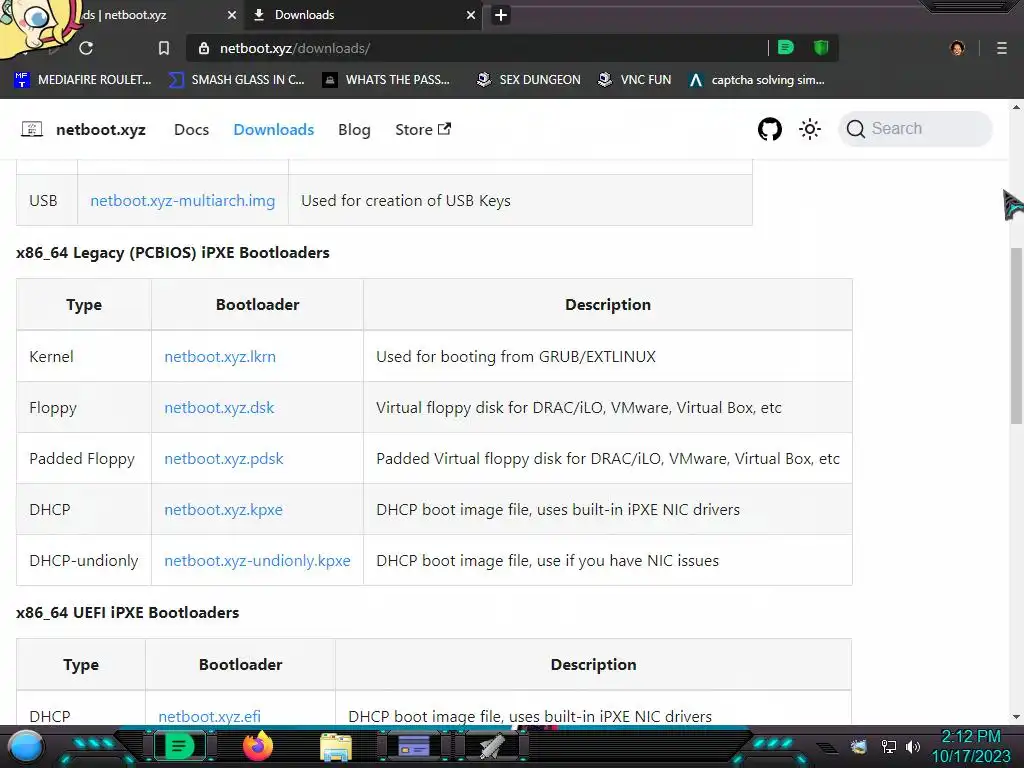Image resolution: width=1024 pixels, height=768 pixels.
Task: Open a new browser tab
Action: [501, 15]
